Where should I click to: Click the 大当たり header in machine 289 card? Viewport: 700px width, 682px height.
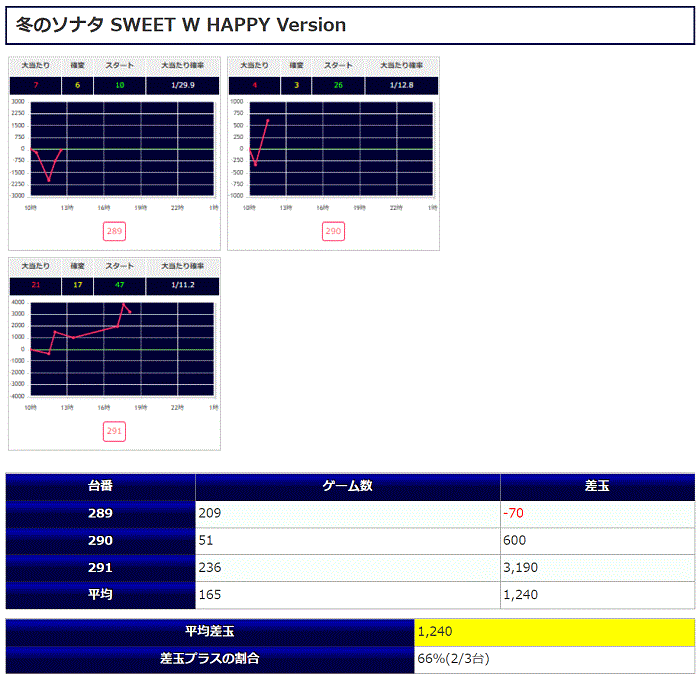coord(36,66)
